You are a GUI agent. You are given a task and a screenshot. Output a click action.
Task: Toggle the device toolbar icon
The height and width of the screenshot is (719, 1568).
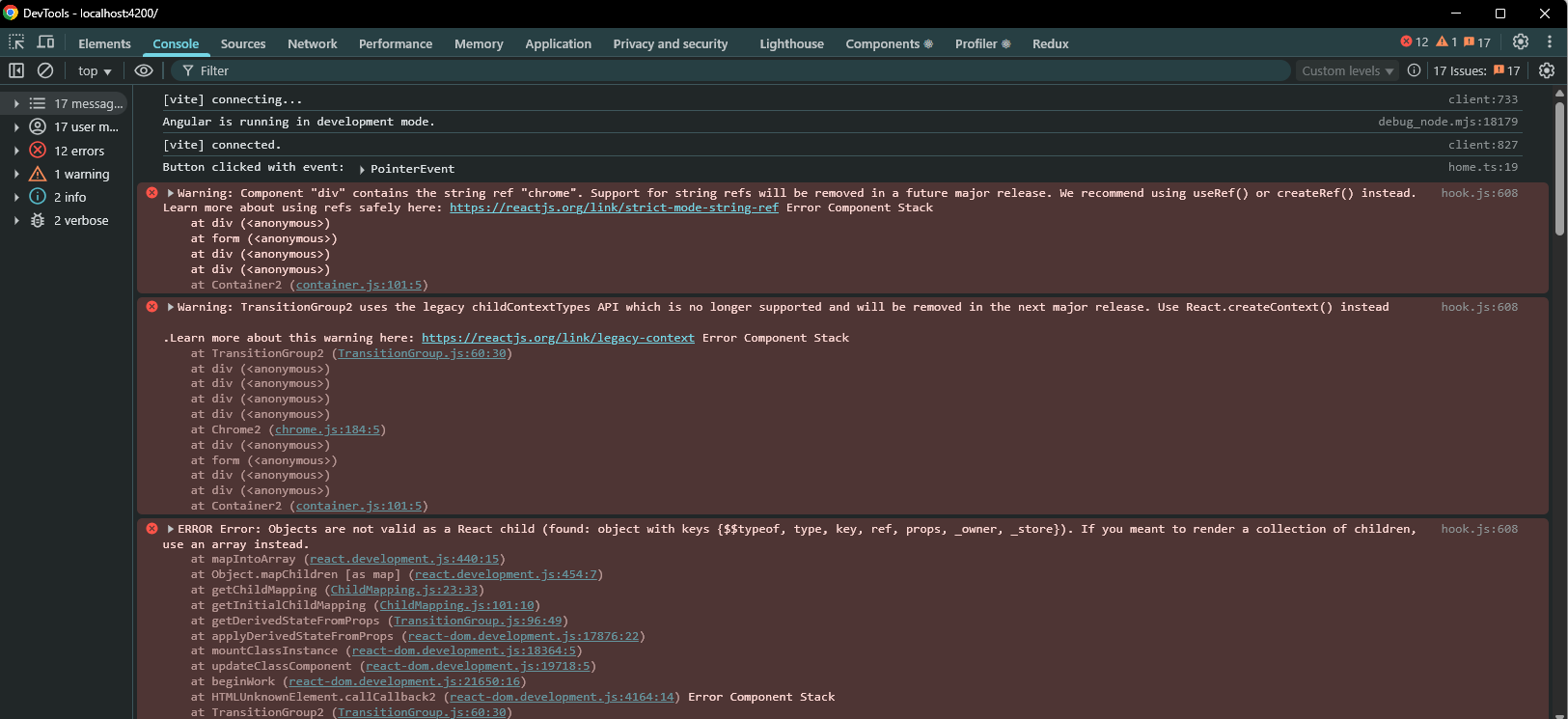pos(45,42)
